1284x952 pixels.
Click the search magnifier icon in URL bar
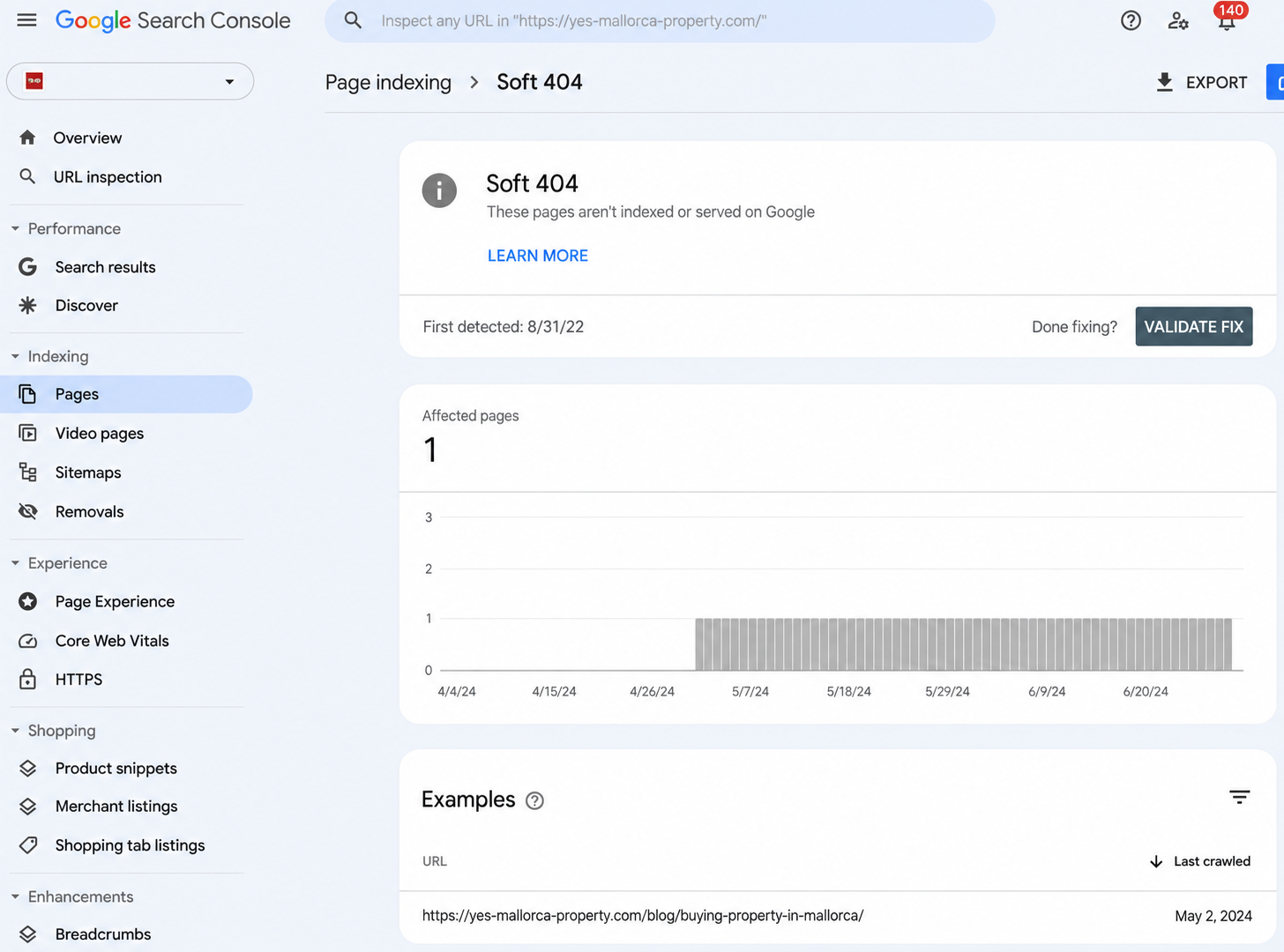[353, 20]
